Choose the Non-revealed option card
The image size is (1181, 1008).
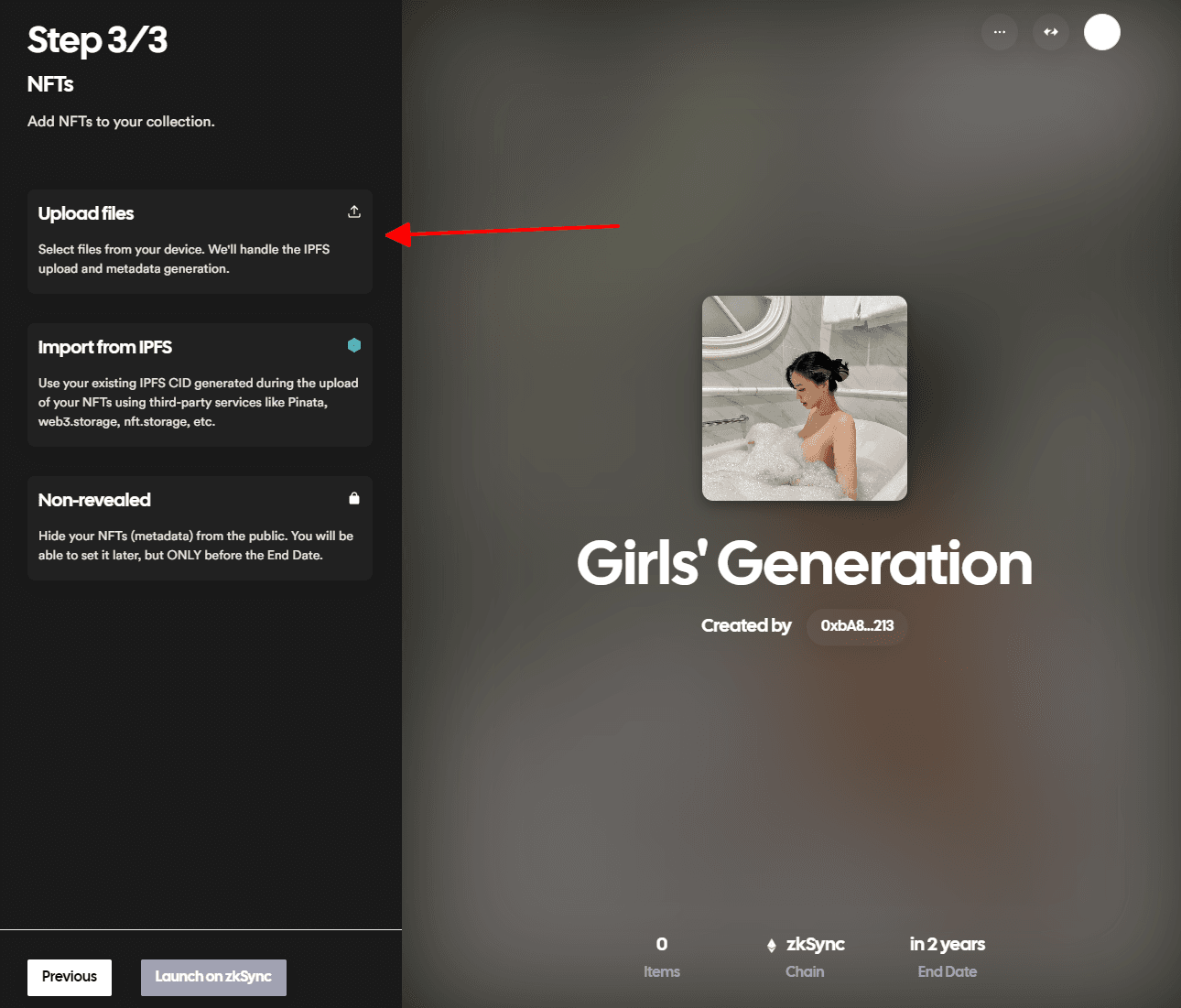click(200, 528)
